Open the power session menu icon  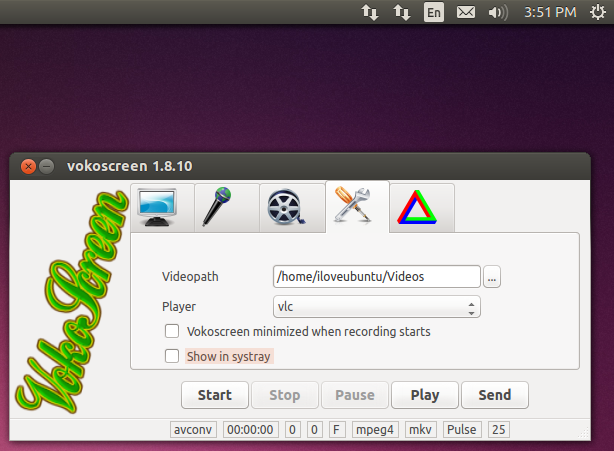click(598, 13)
